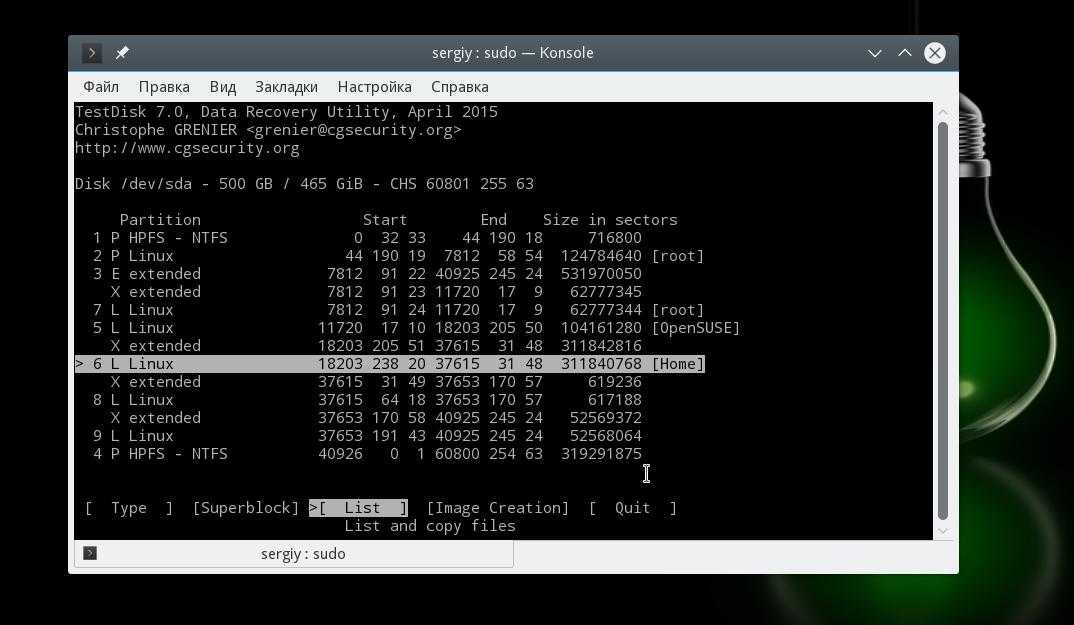Click the [Image Creation] option
1074x625 pixels.
pos(497,508)
